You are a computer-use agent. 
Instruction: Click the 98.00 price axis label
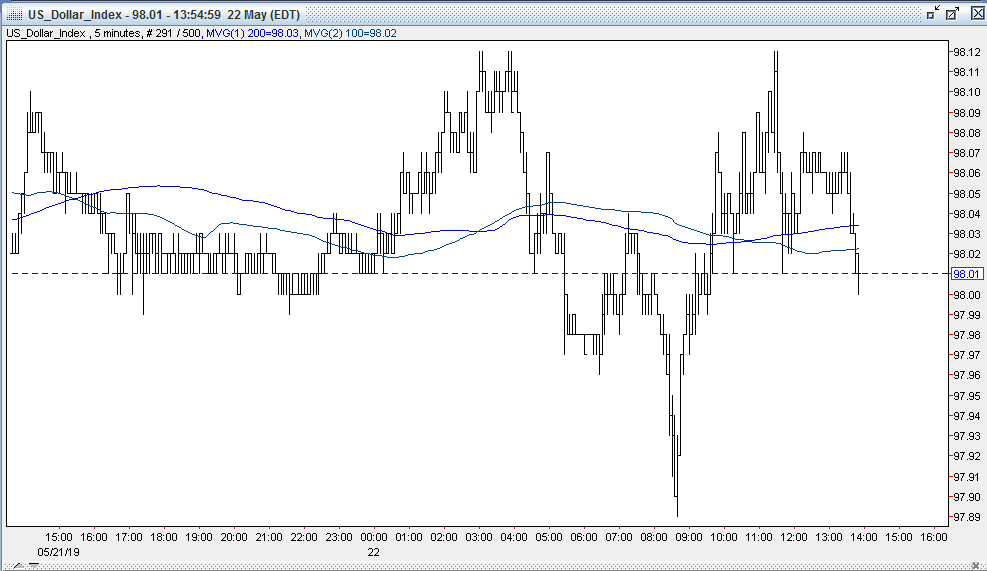(966, 295)
